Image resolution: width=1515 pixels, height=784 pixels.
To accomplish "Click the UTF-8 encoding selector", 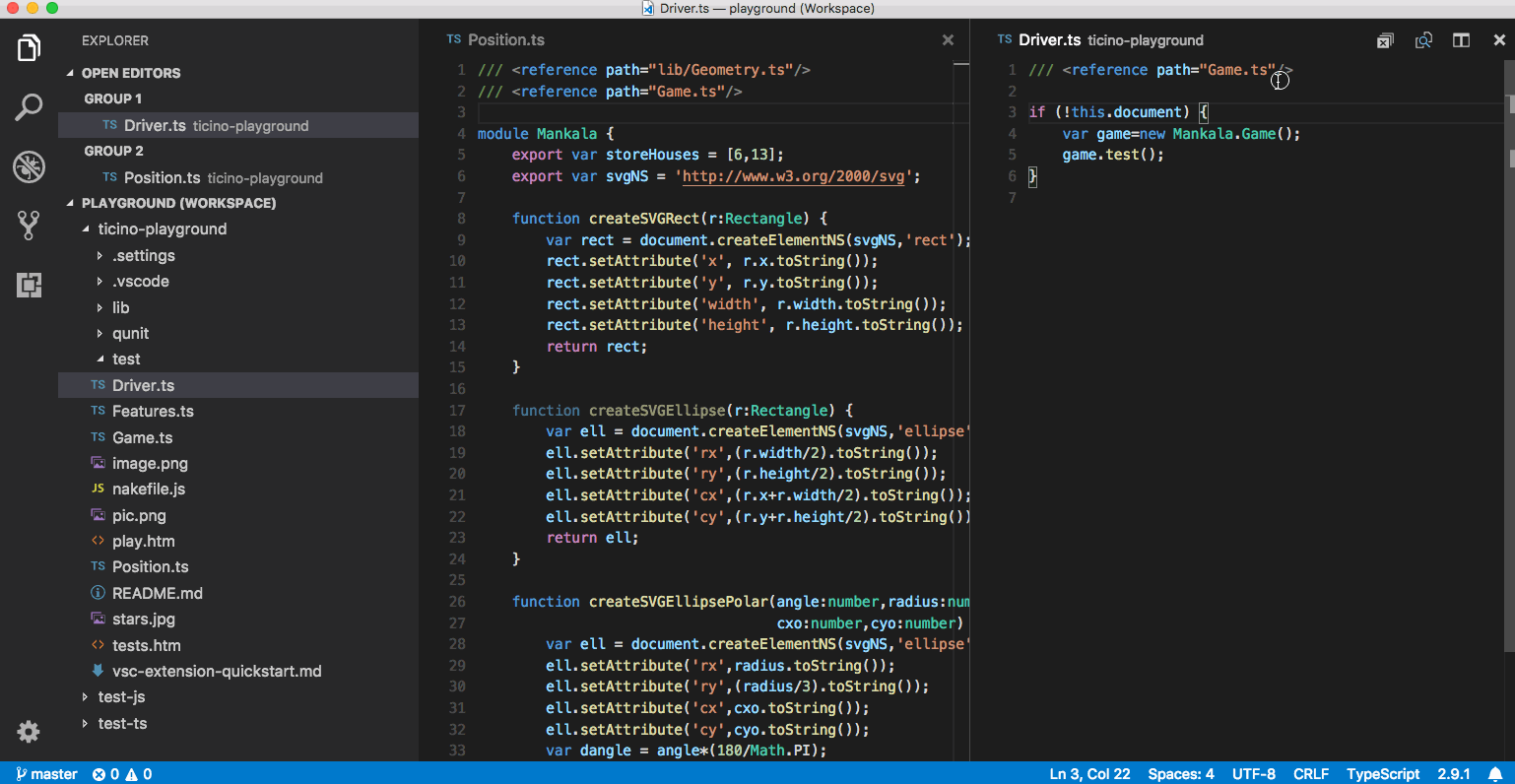I will (x=1253, y=774).
